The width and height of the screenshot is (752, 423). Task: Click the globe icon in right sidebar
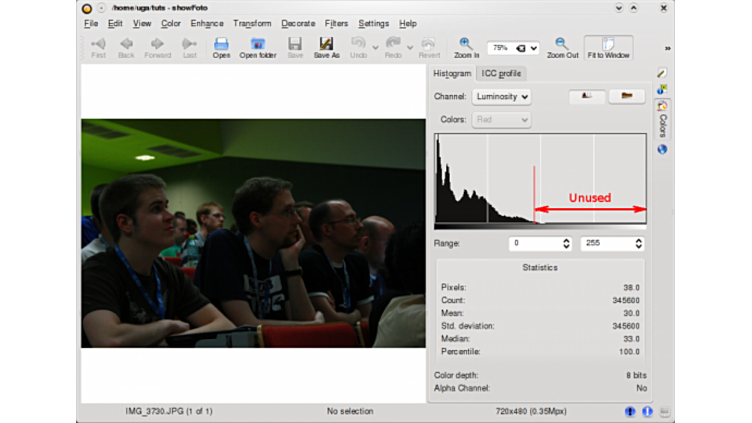coord(662,149)
